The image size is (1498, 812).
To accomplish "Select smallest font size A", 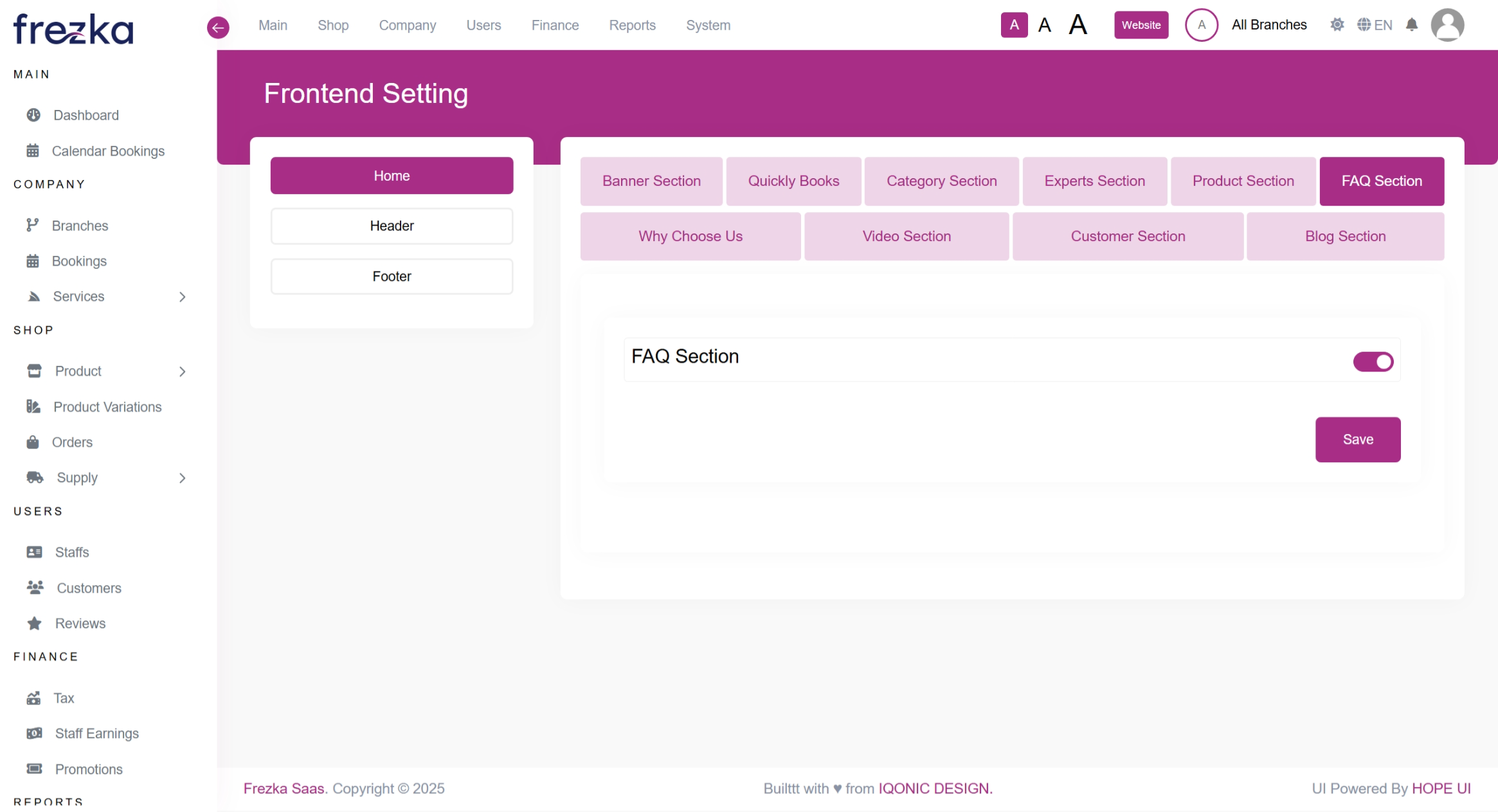I will 1014,25.
